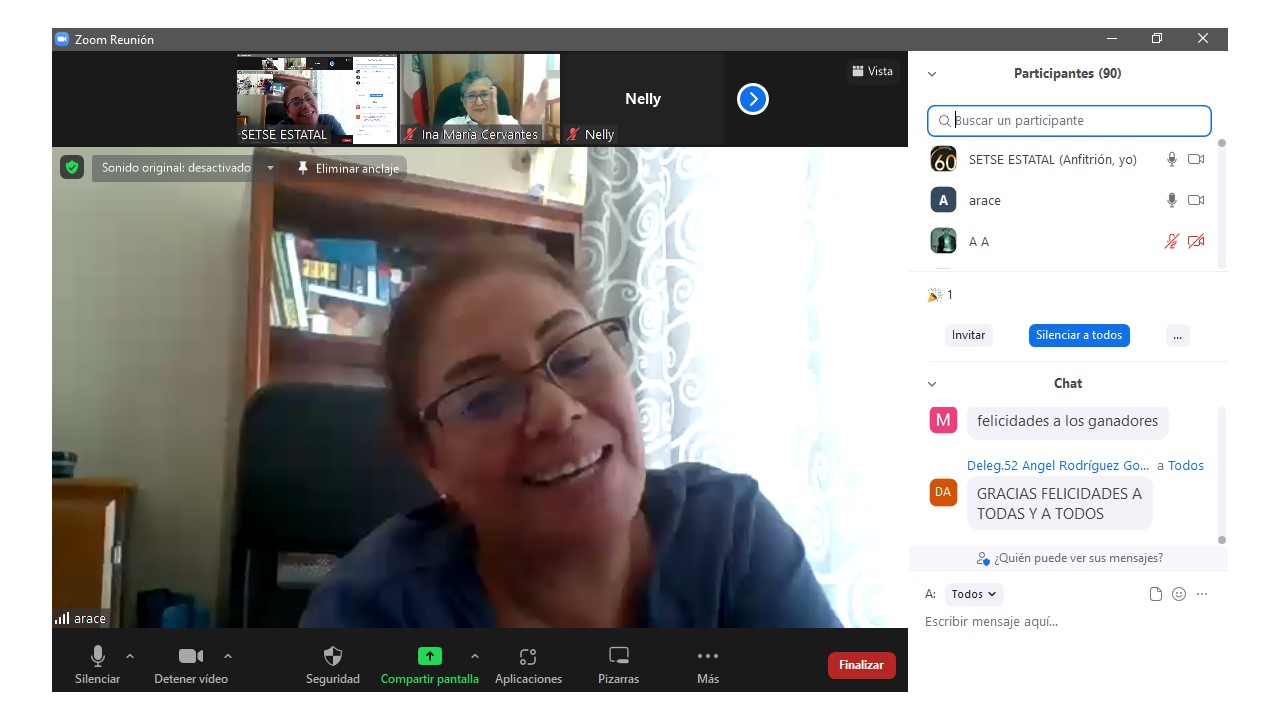Click the Todos recipient link in chat message

(1186, 465)
